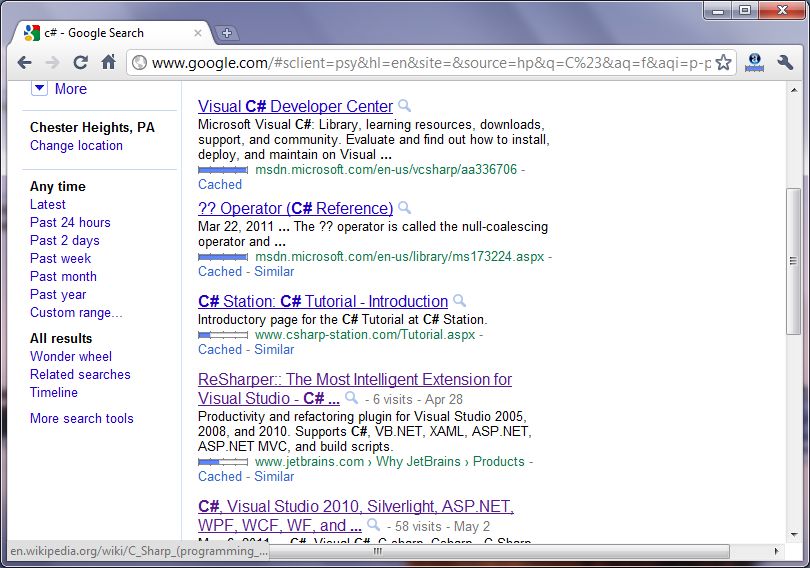This screenshot has height=568, width=810.
Task: Click More search tools
Action: tap(82, 419)
